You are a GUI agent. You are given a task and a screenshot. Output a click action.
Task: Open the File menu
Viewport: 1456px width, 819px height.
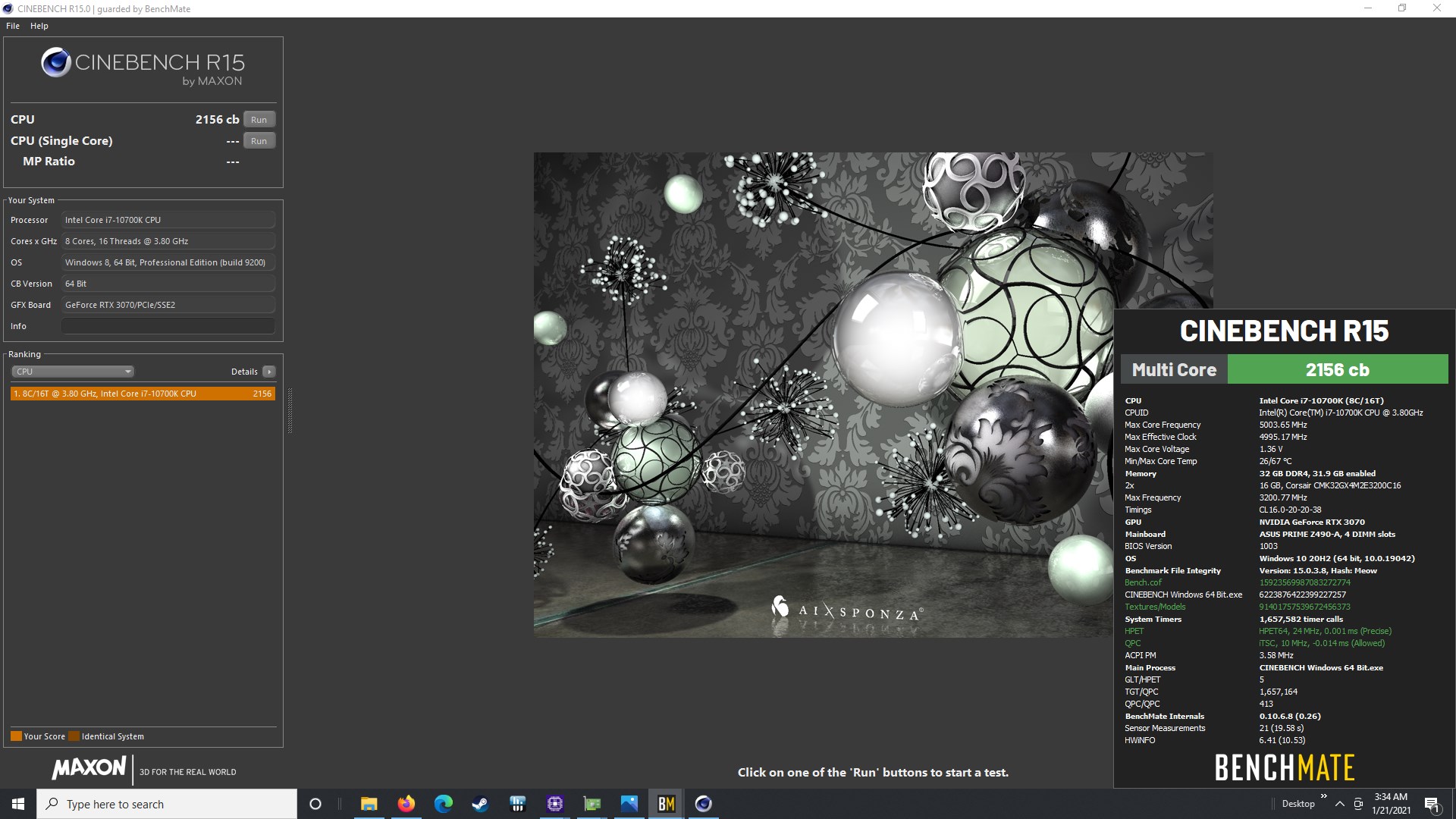(x=13, y=26)
